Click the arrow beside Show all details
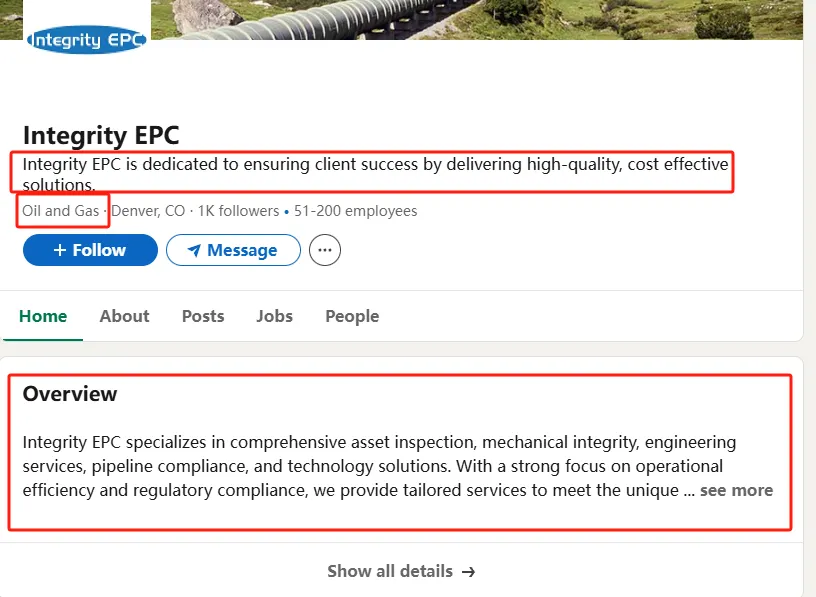 point(469,571)
